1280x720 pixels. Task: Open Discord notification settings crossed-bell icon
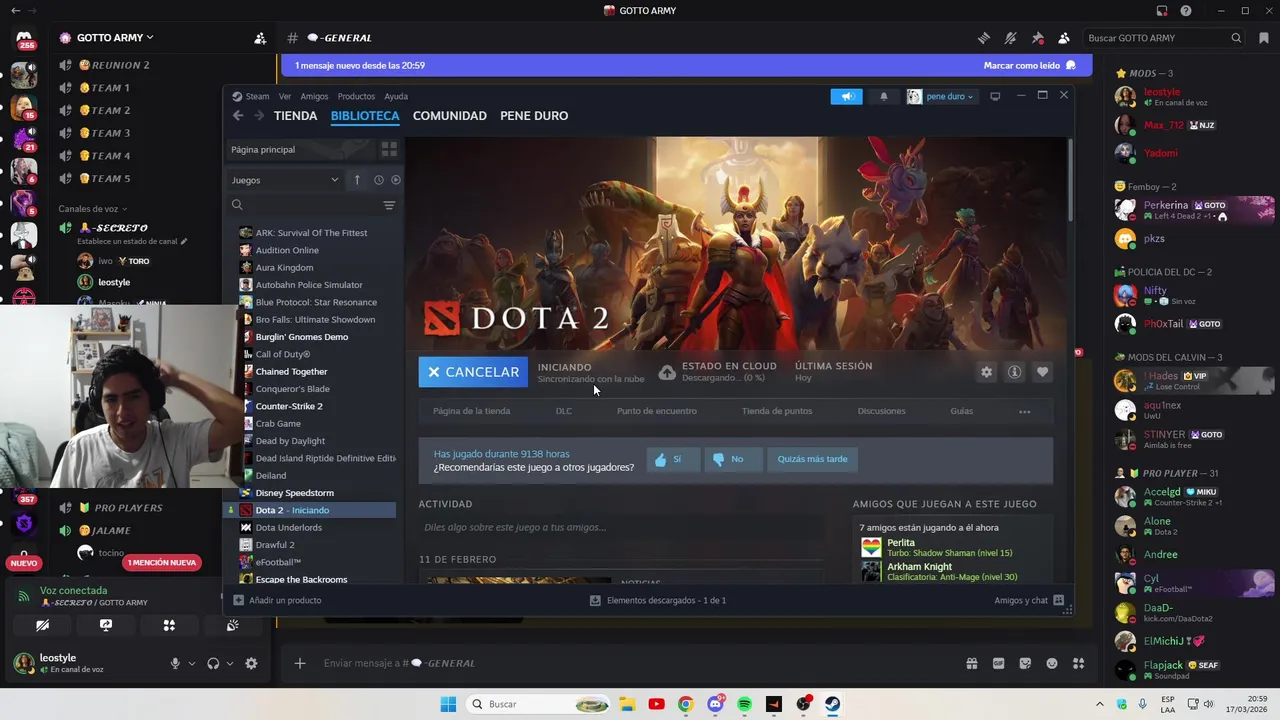[1010, 38]
